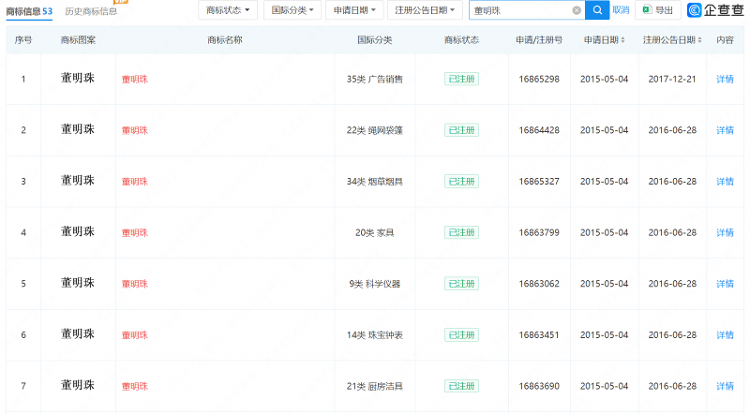Image resolution: width=750 pixels, height=414 pixels.
Task: Clear the search box with the X icon
Action: click(576, 10)
